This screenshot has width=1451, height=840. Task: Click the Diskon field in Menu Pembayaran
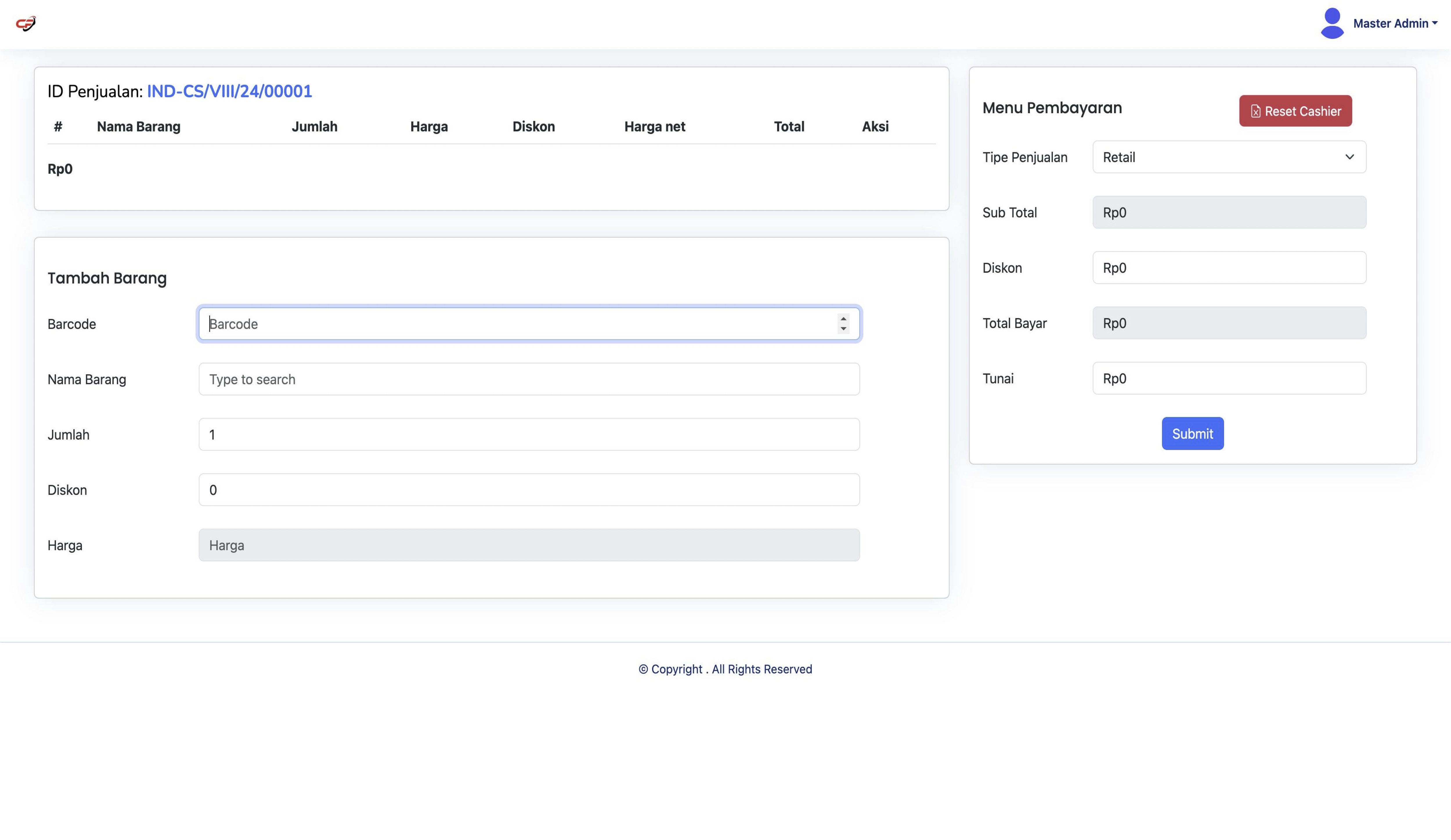(1229, 268)
